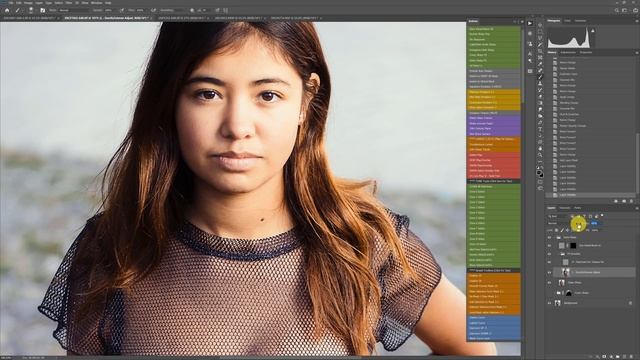640x360 pixels.
Task: Switch to the Channels tab
Action: (565, 208)
